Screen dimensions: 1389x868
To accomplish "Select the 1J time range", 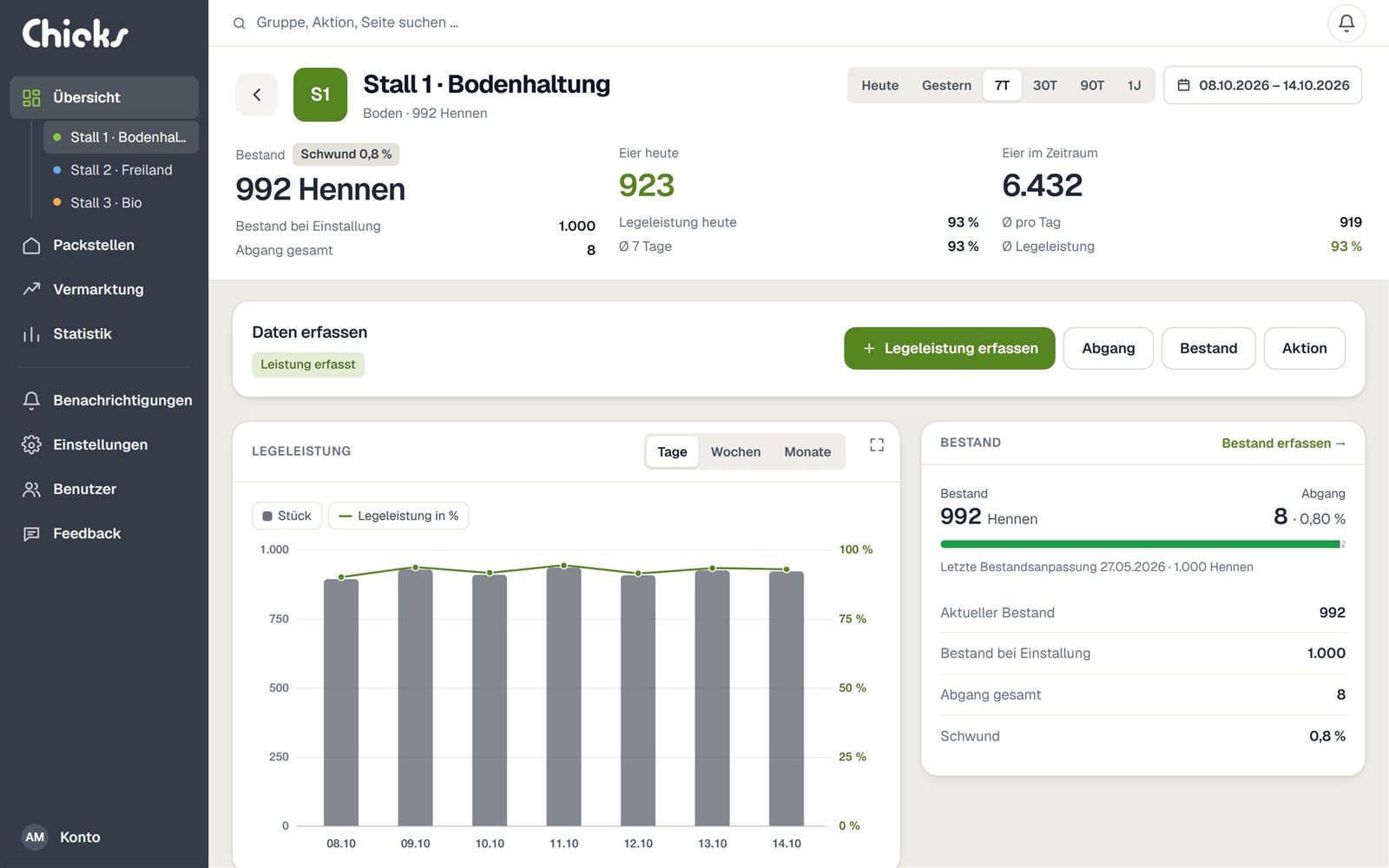I will click(x=1134, y=85).
